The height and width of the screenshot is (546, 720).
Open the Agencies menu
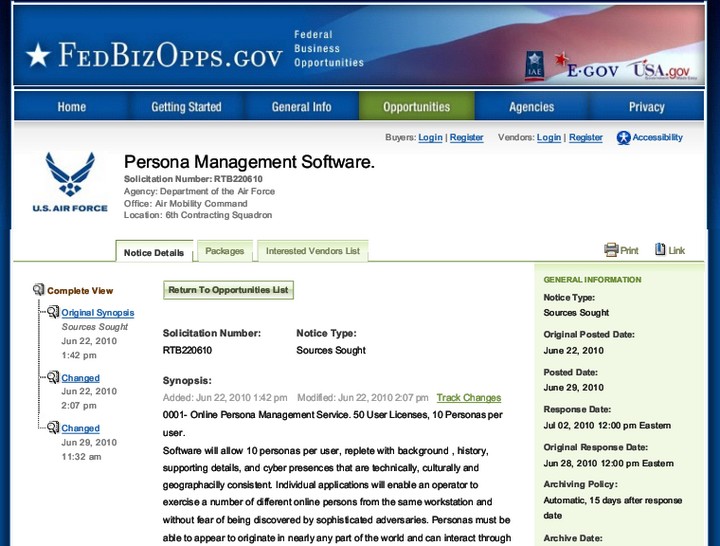coord(532,107)
